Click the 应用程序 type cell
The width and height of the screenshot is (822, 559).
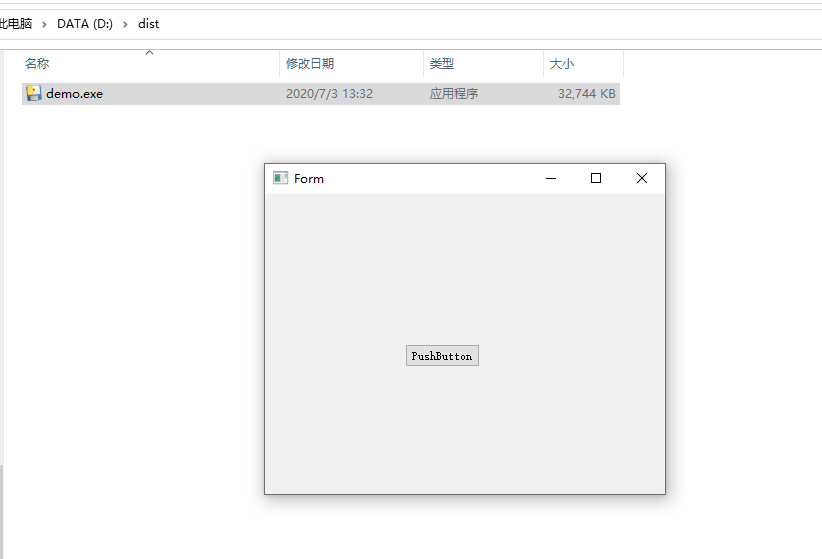(453, 94)
